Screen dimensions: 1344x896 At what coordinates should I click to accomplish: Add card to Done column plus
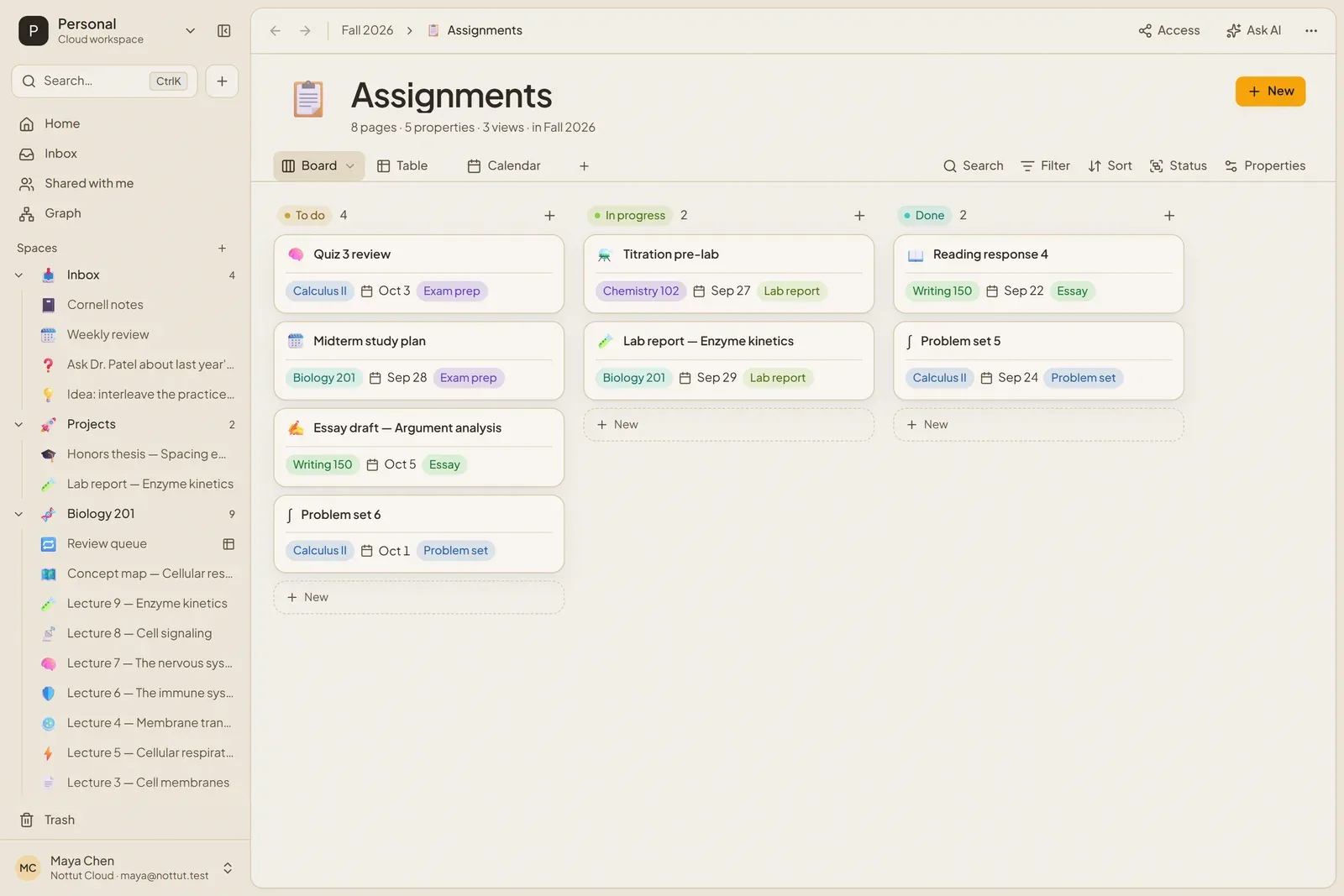click(1169, 216)
